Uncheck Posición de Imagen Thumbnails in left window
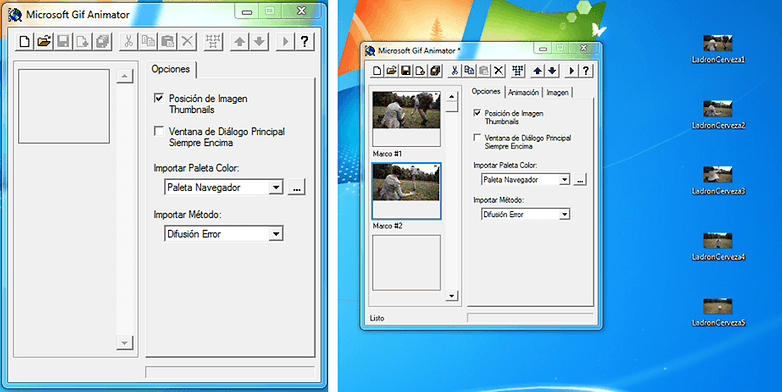 point(159,98)
